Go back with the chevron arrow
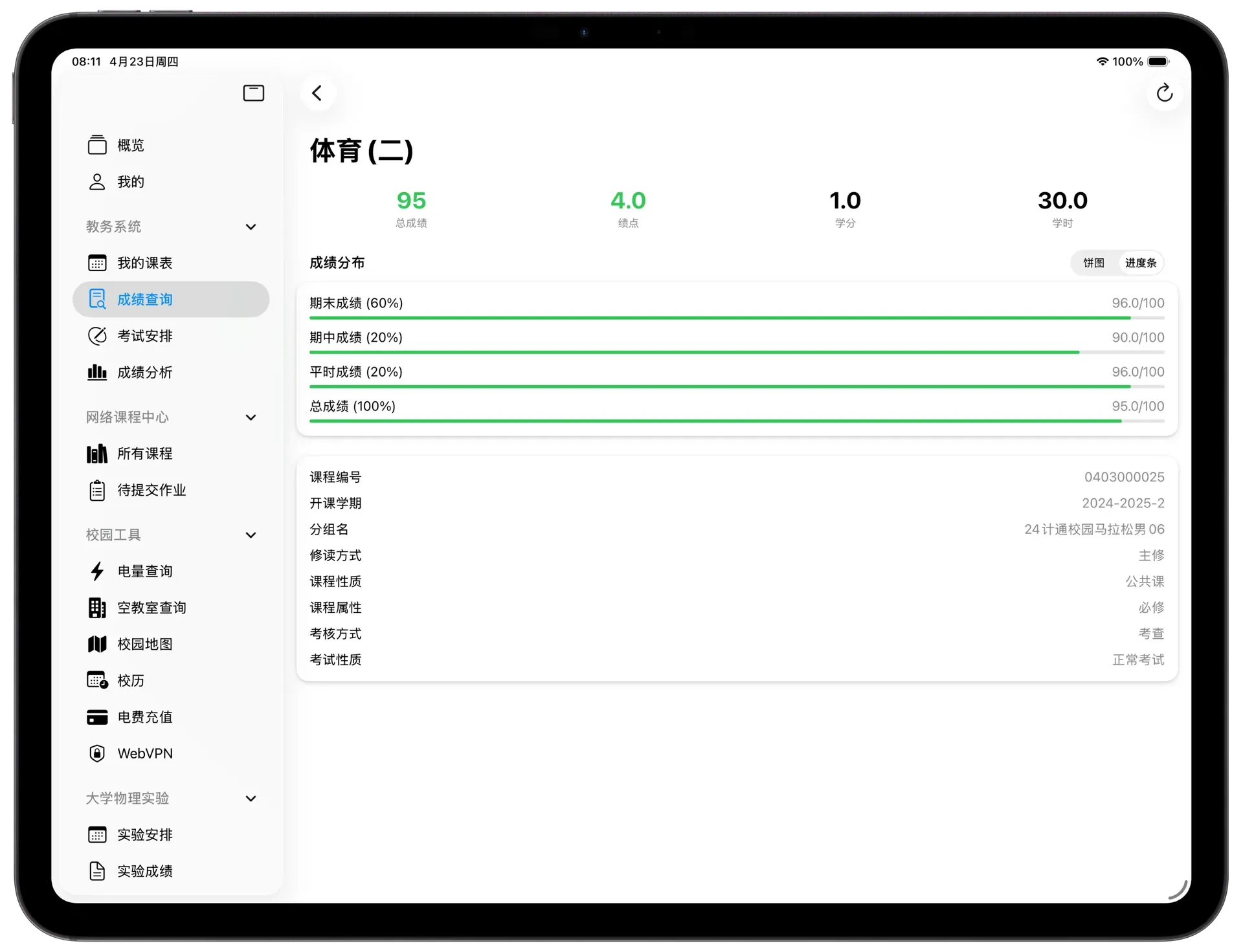1243x952 pixels. click(x=317, y=93)
